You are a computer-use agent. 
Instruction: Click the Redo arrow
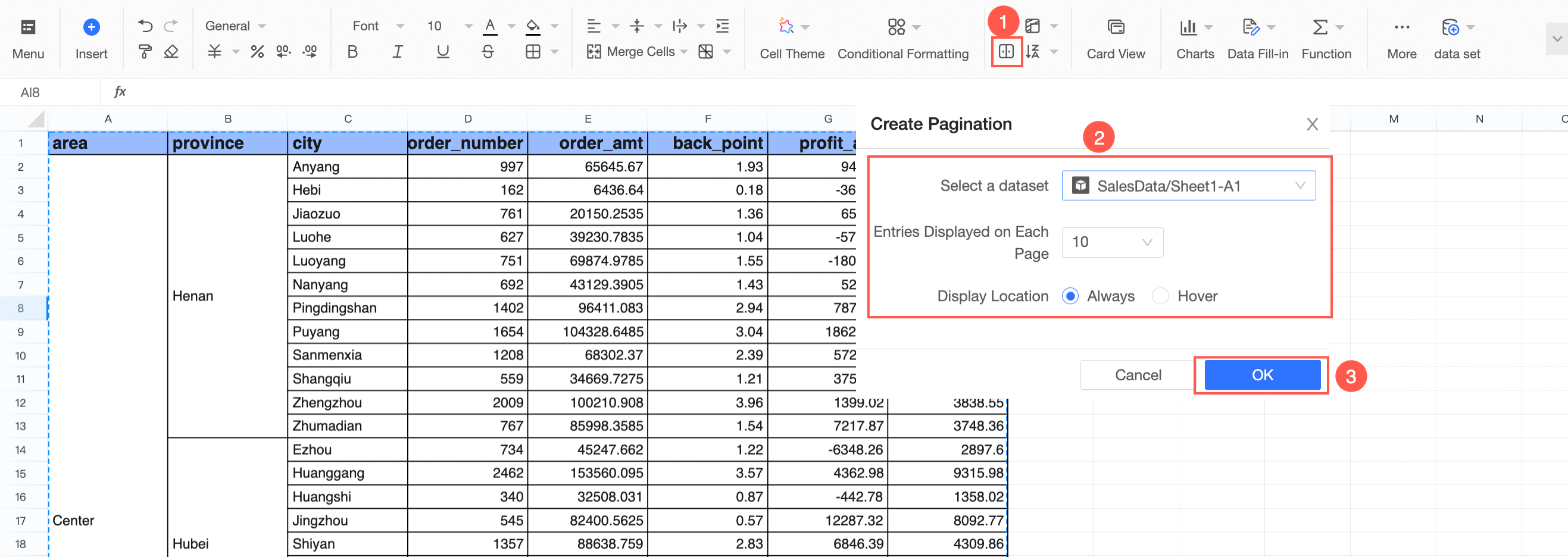pos(171,26)
